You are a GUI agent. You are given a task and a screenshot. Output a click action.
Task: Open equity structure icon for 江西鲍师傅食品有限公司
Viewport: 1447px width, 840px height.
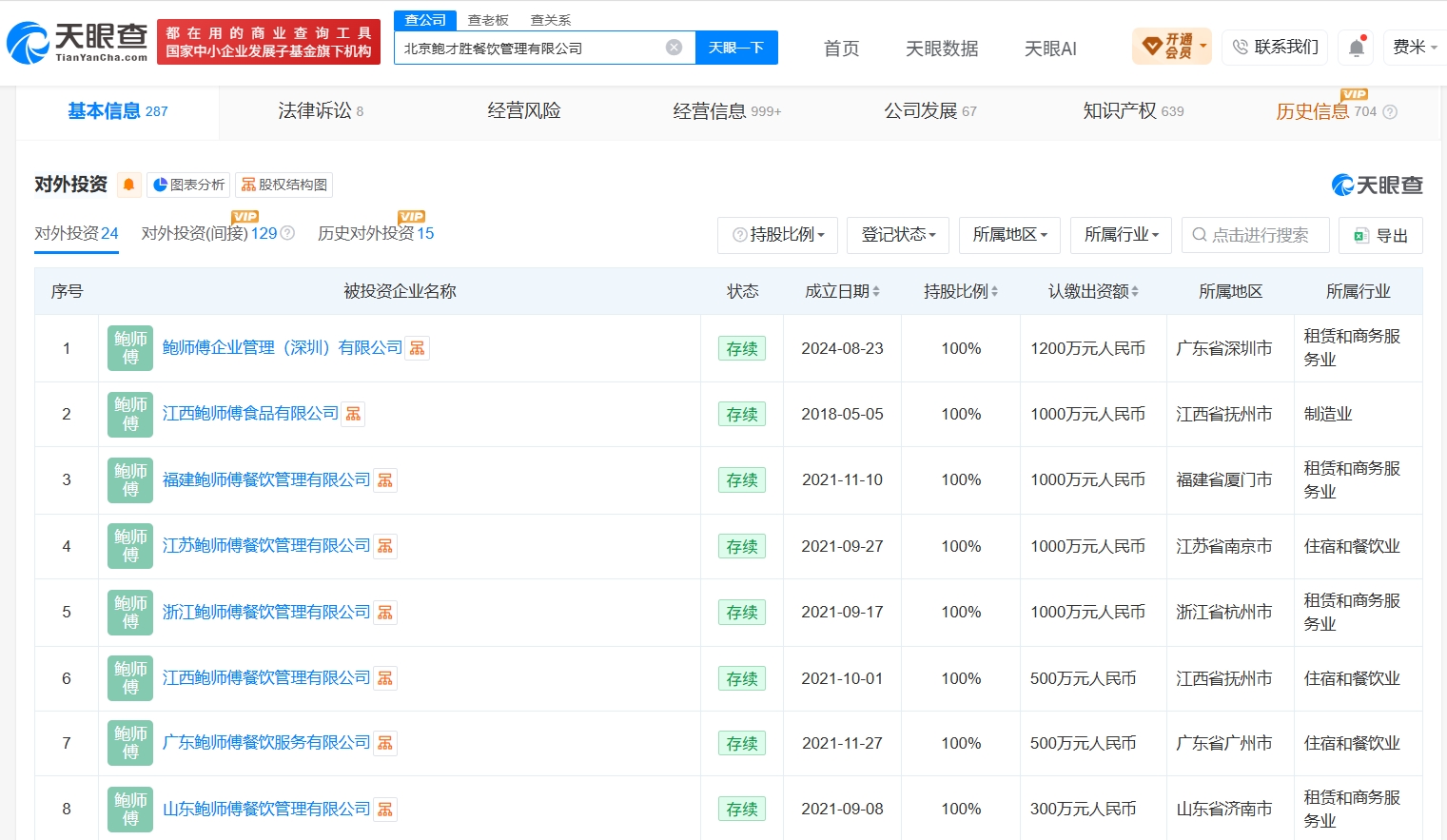point(353,414)
